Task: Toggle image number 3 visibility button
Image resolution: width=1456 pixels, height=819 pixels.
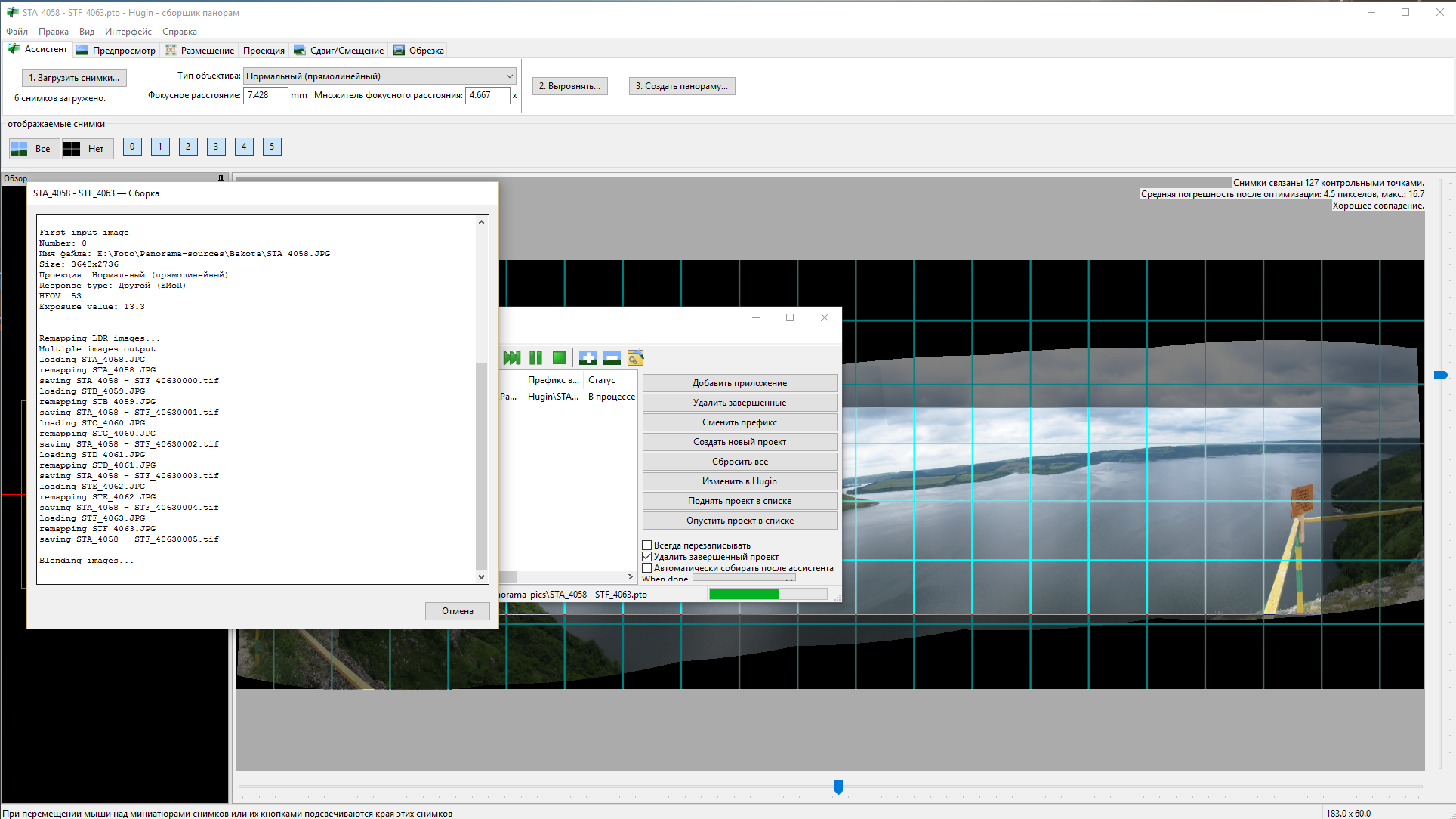Action: [216, 147]
